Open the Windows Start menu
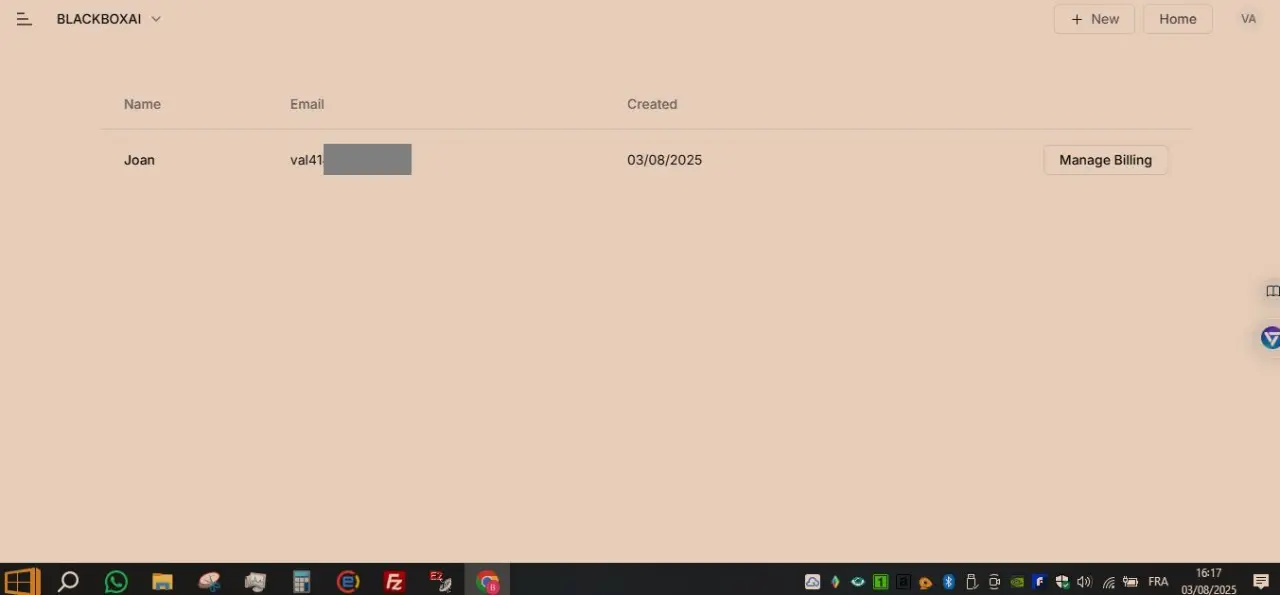This screenshot has height=595, width=1280. coord(22,580)
